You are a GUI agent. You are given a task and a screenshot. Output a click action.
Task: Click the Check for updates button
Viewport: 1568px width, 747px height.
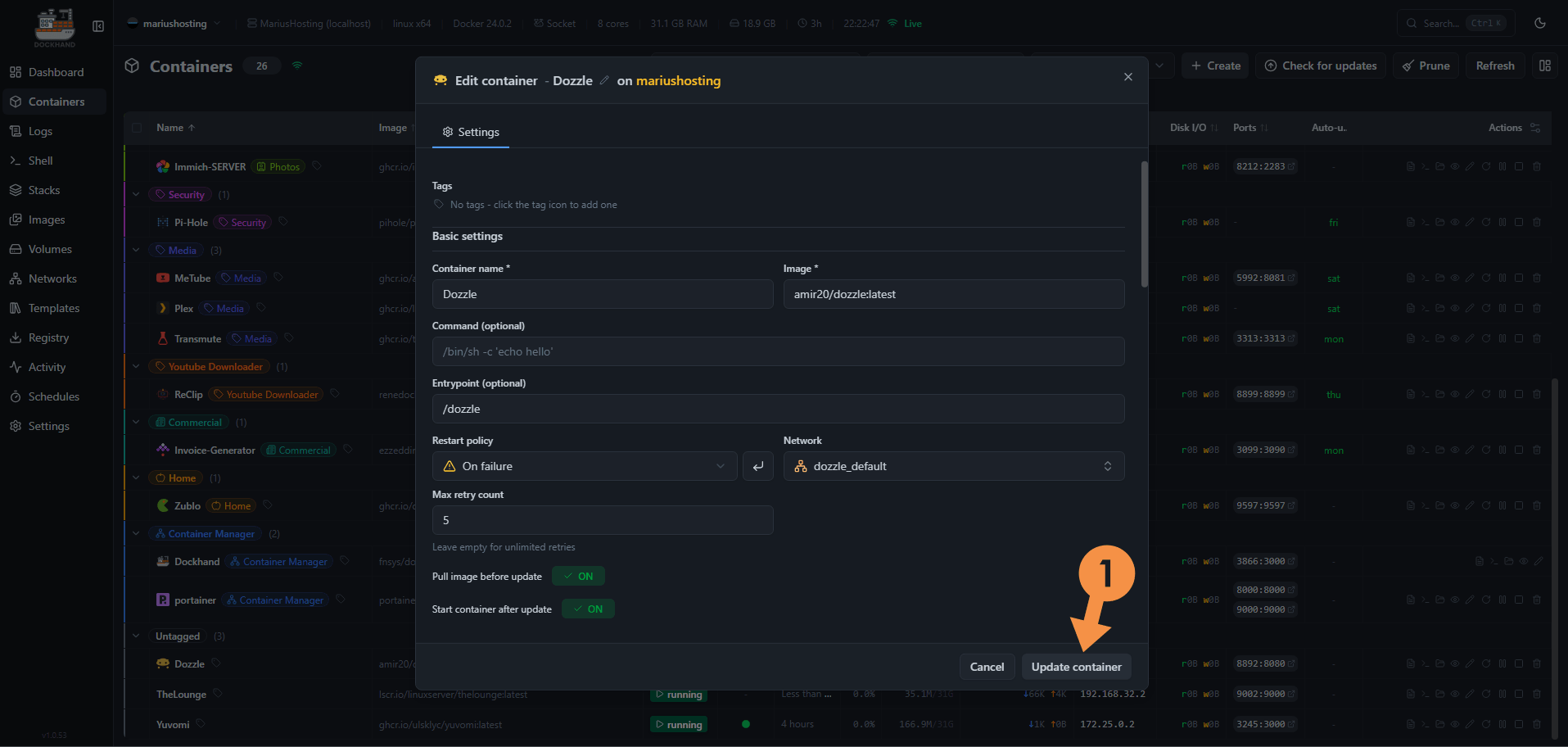(1321, 66)
